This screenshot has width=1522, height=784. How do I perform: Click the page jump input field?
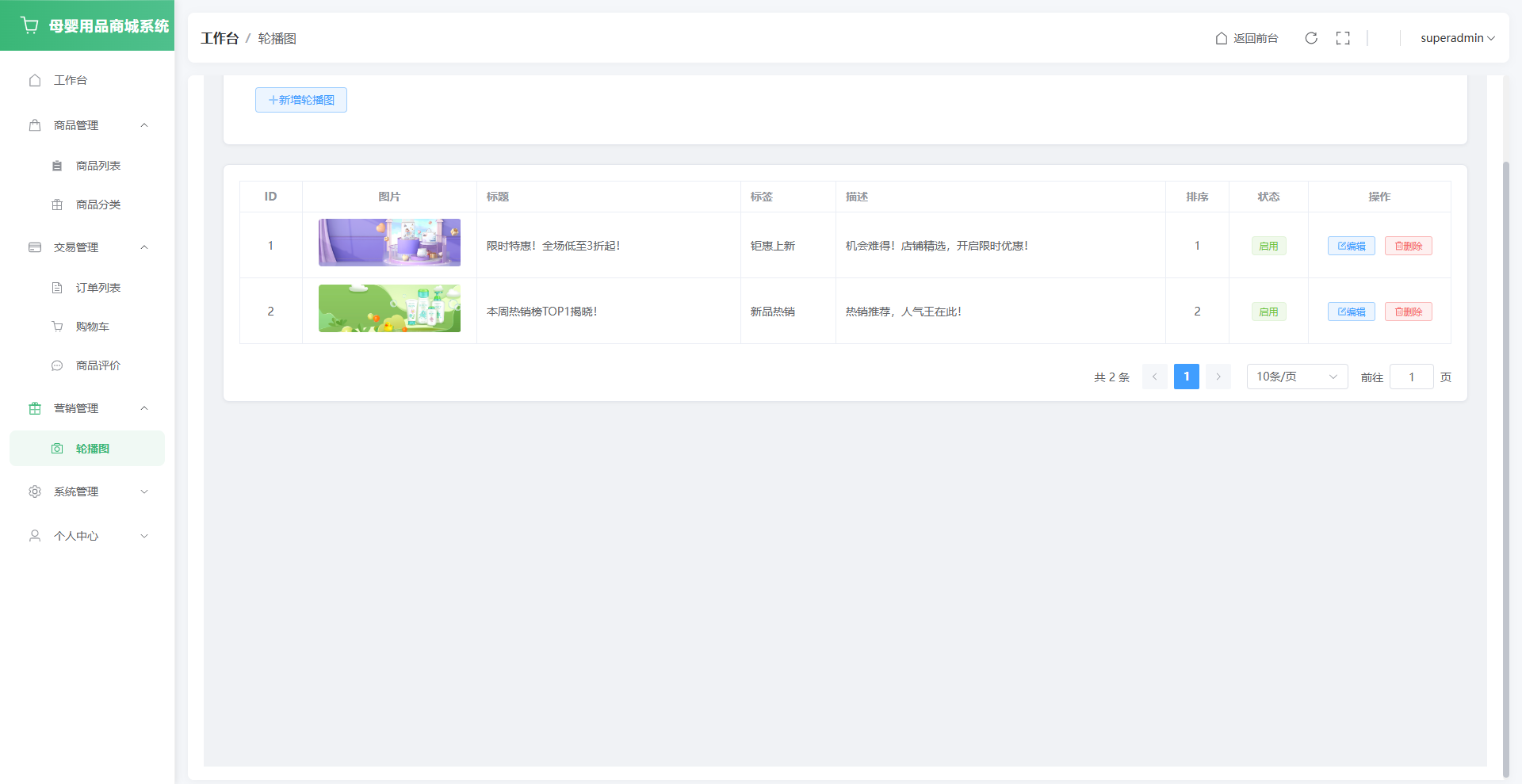[x=1411, y=377]
